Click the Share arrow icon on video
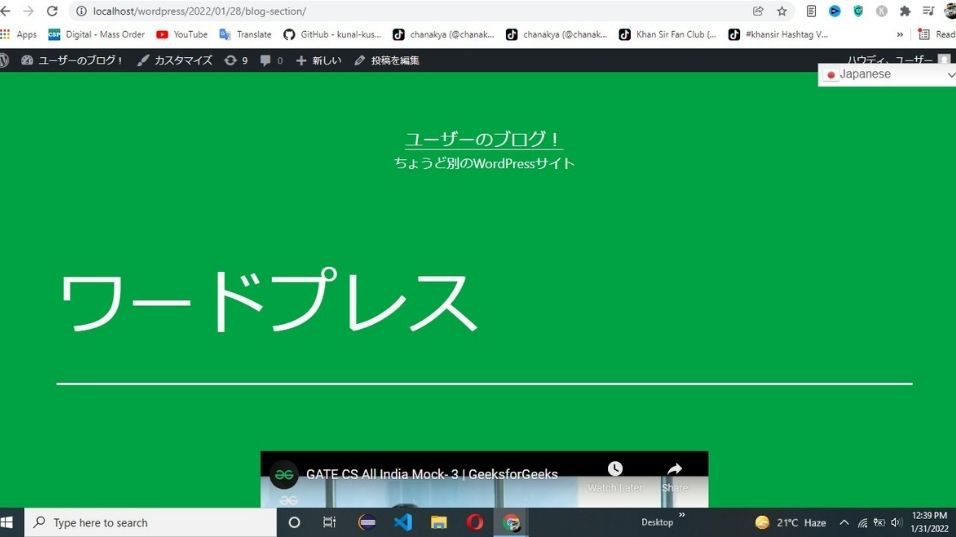 [x=674, y=469]
